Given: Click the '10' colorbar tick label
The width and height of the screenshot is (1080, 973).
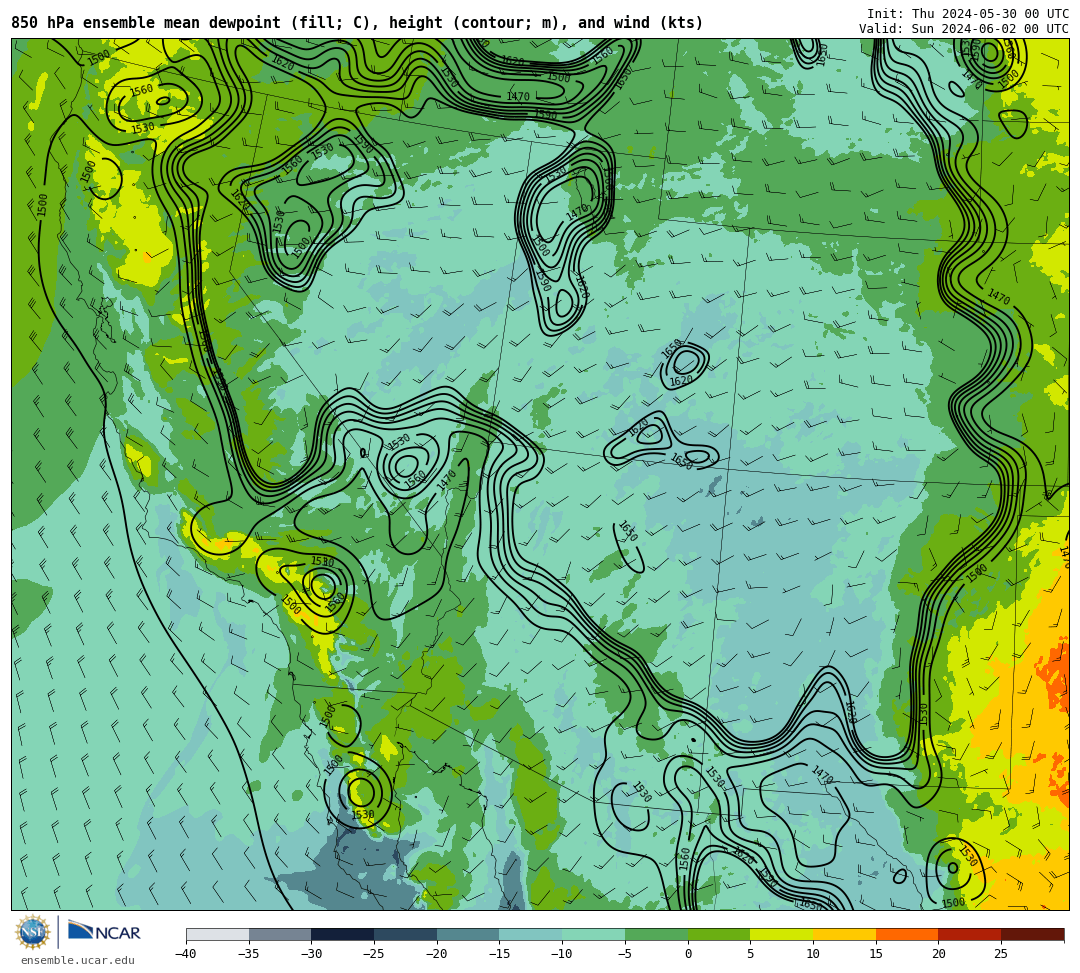Looking at the screenshot, I should 813,954.
